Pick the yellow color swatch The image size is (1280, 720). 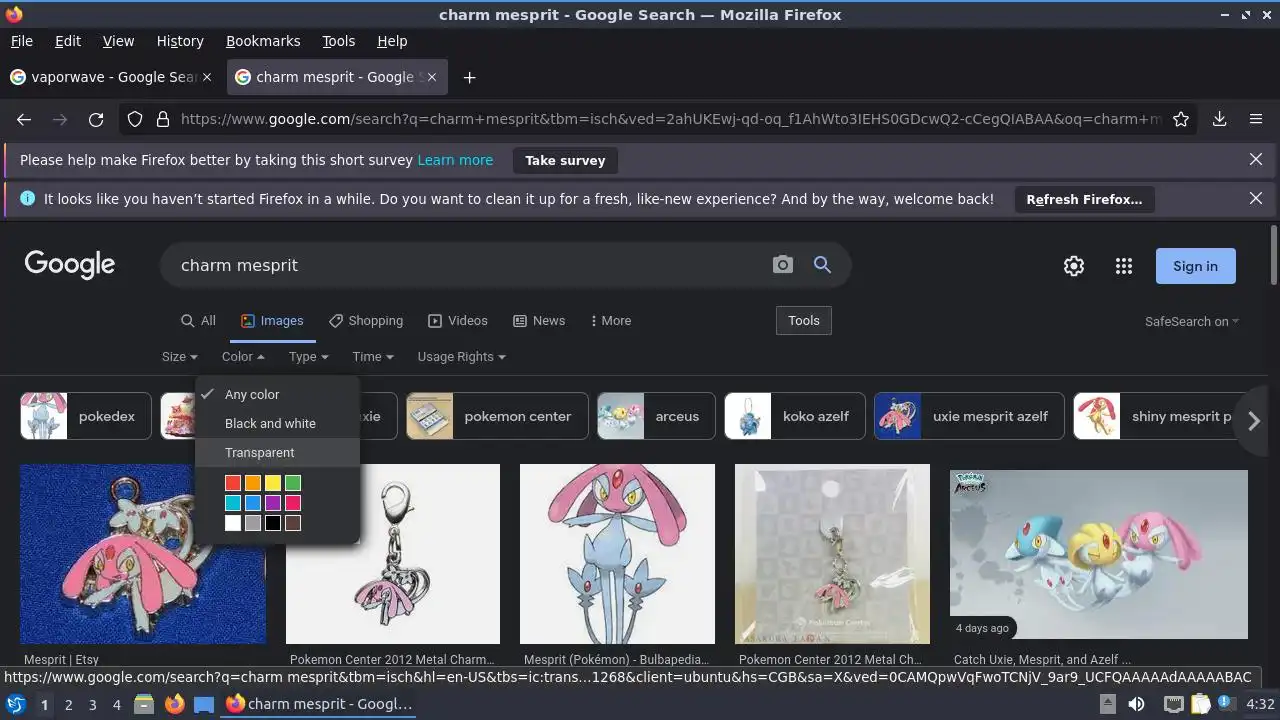(273, 483)
